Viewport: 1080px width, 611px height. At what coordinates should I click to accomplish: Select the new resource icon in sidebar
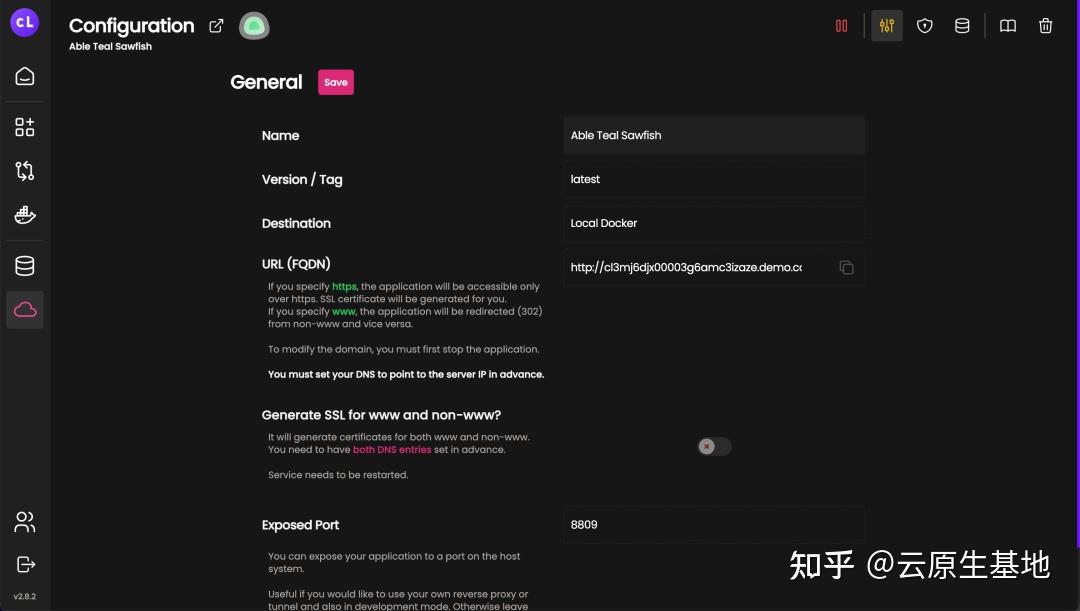25,126
